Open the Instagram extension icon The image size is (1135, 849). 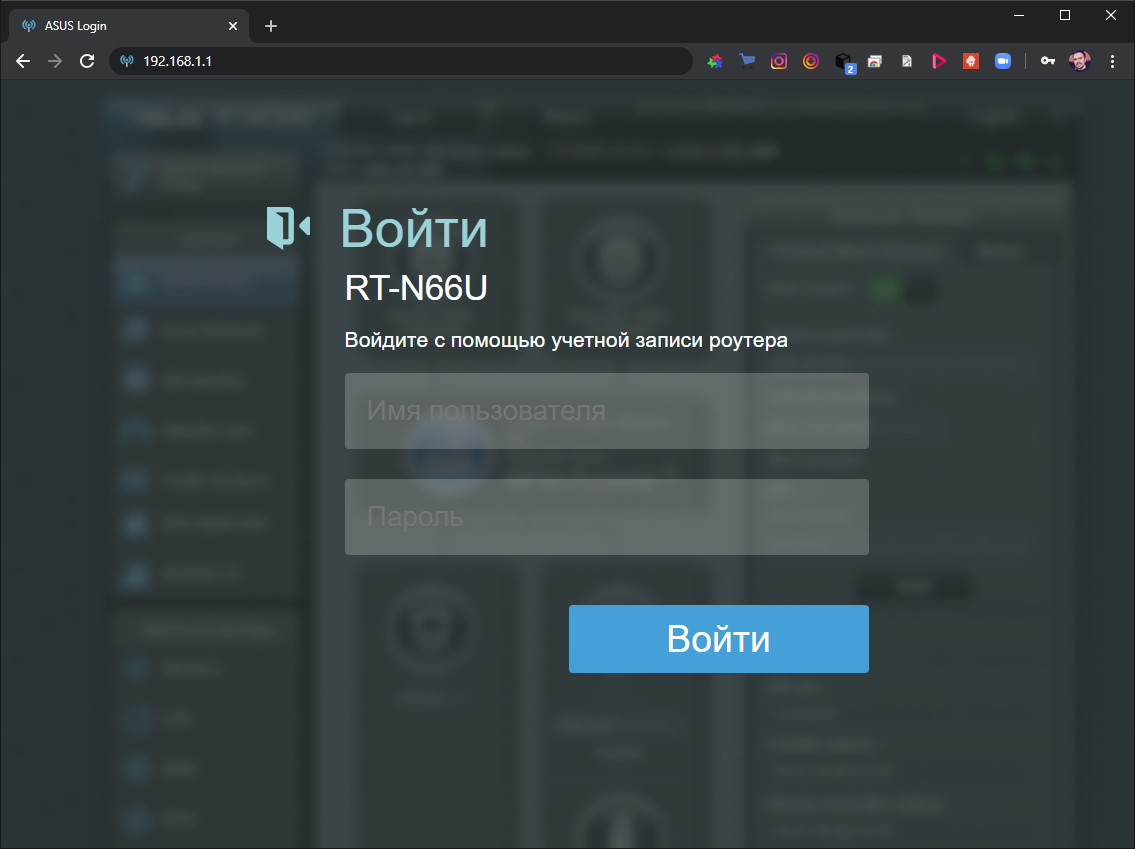(x=779, y=62)
